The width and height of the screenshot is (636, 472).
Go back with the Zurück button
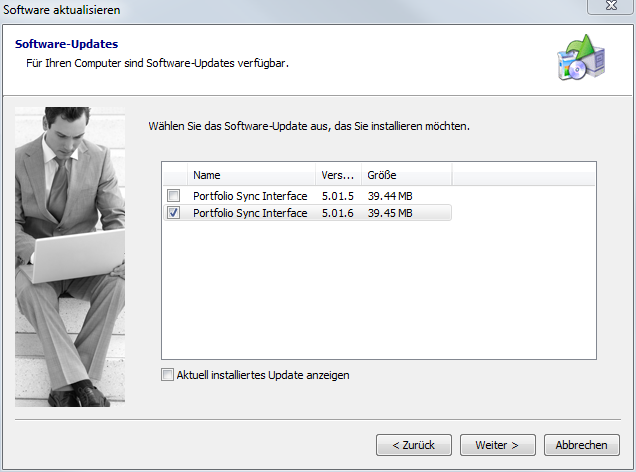click(414, 445)
